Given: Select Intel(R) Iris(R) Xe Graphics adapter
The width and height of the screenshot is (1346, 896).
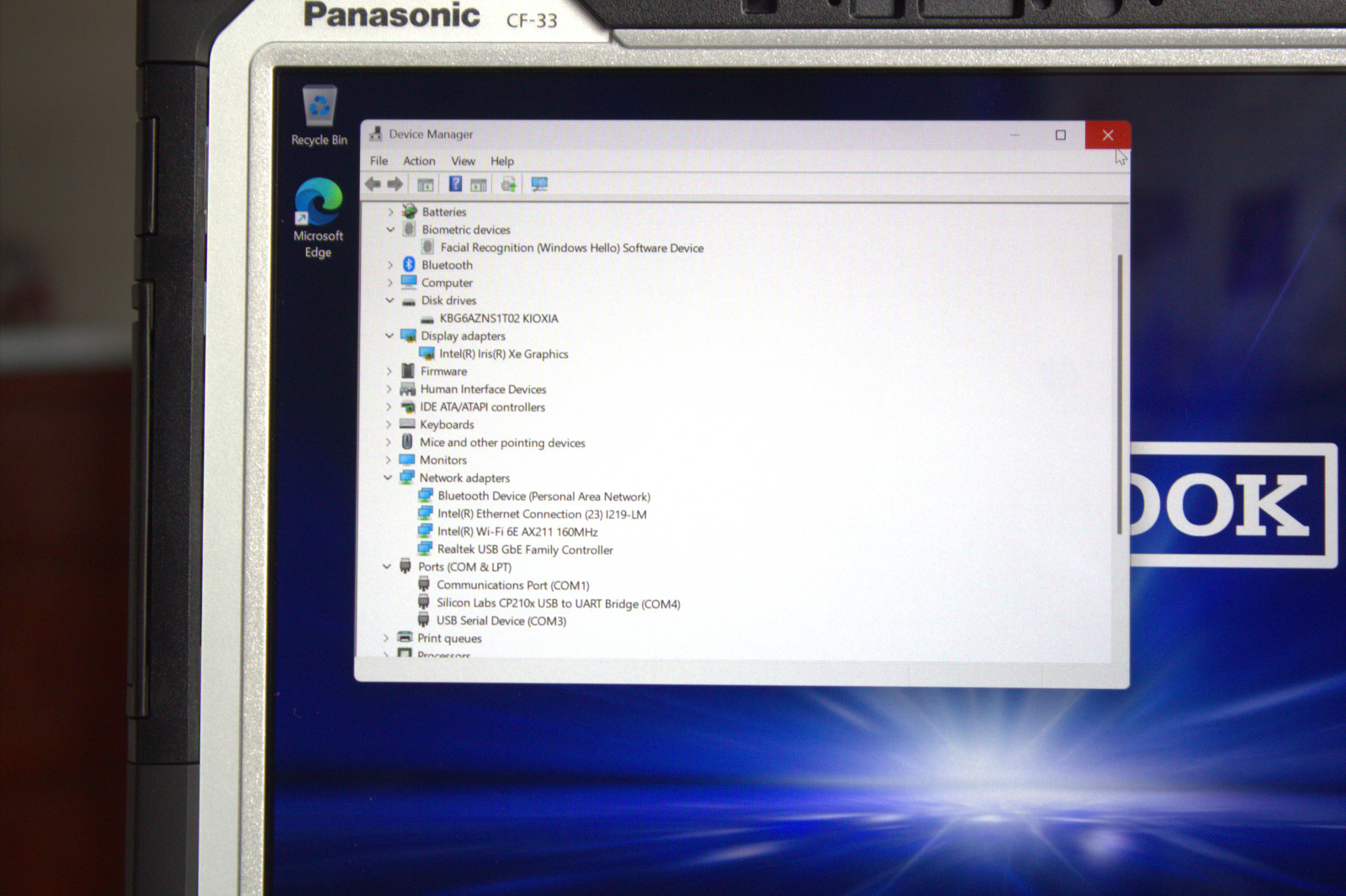Looking at the screenshot, I should 503,354.
